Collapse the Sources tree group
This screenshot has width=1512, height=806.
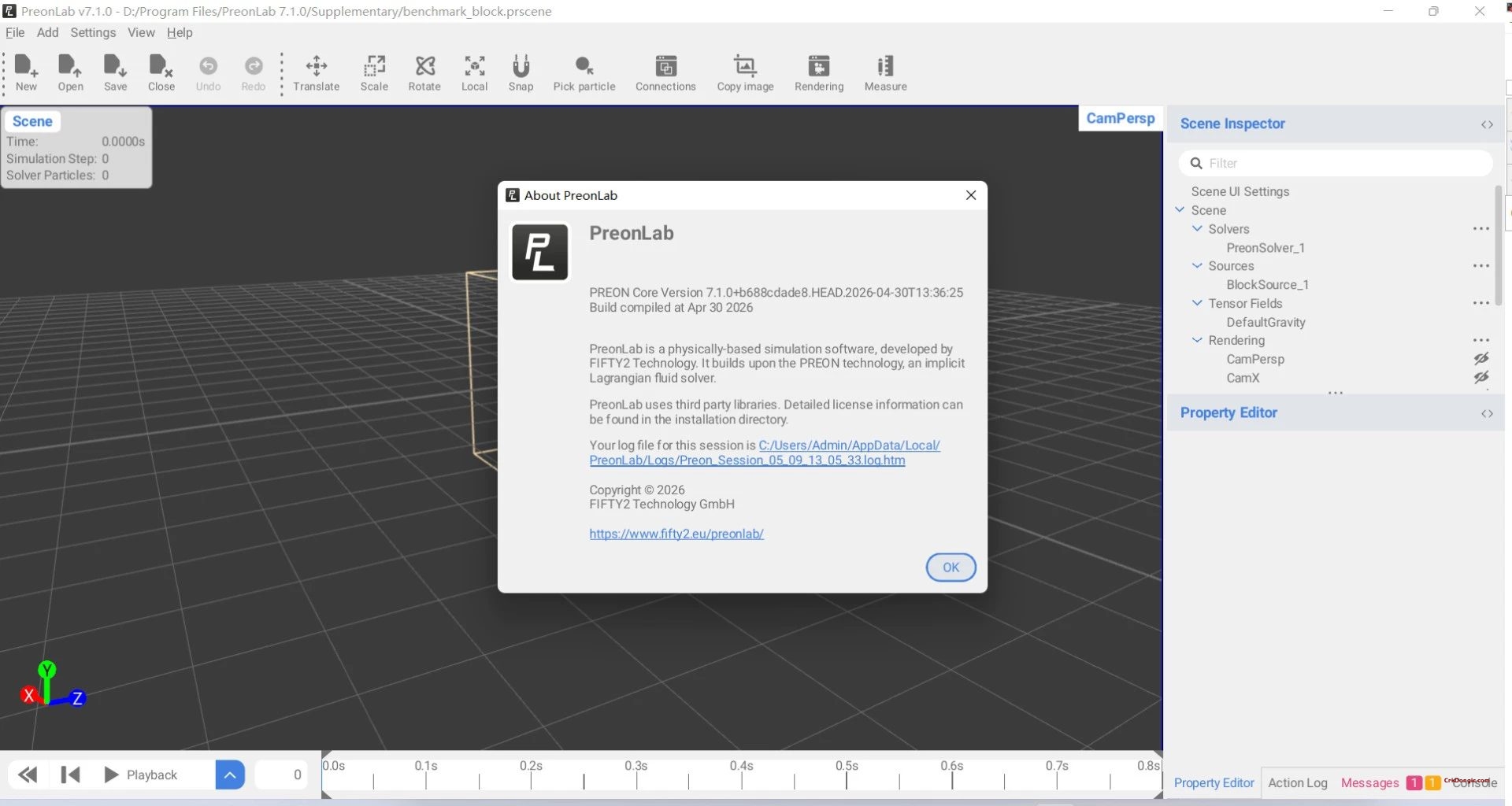(x=1197, y=266)
